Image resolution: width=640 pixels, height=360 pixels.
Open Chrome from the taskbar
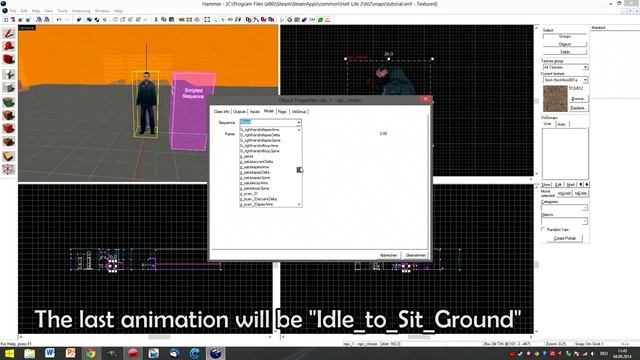click(x=91, y=353)
